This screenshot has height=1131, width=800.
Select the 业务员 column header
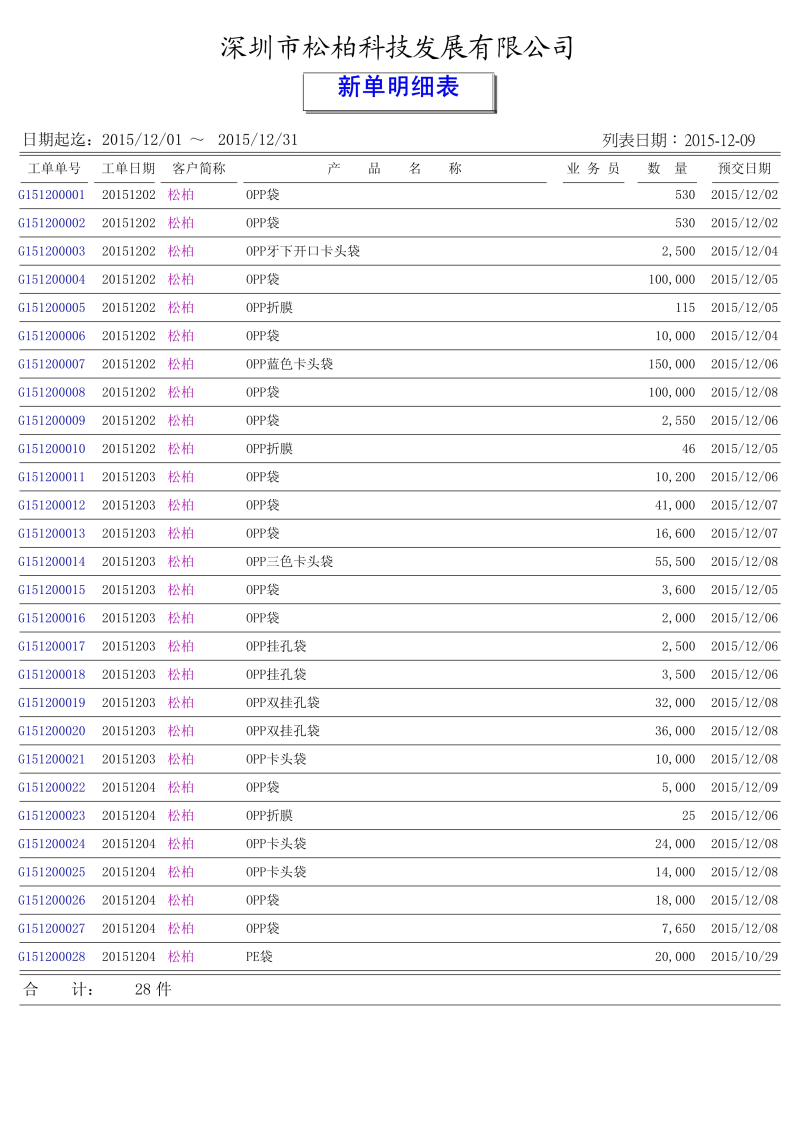(x=593, y=169)
